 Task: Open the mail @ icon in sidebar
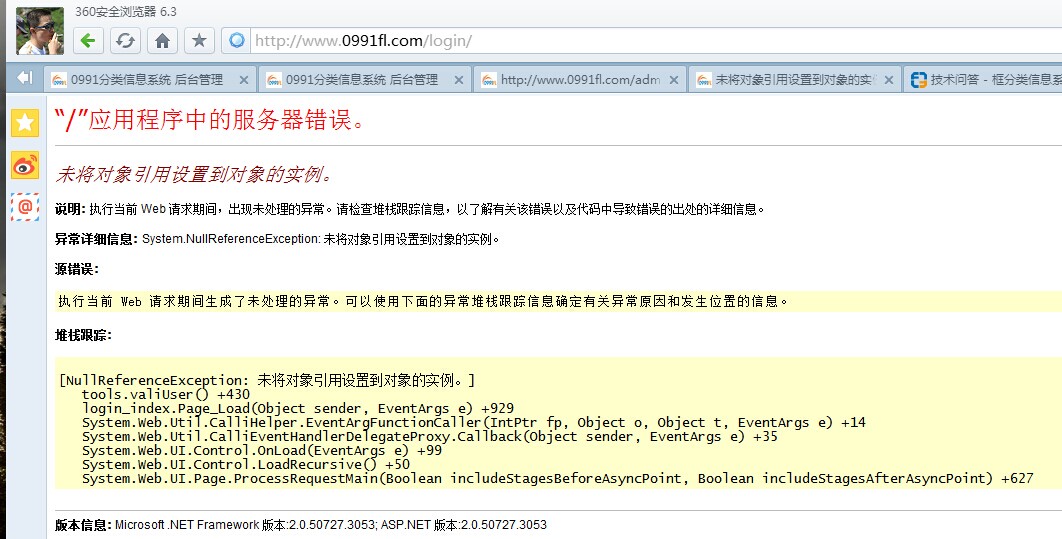click(x=24, y=206)
